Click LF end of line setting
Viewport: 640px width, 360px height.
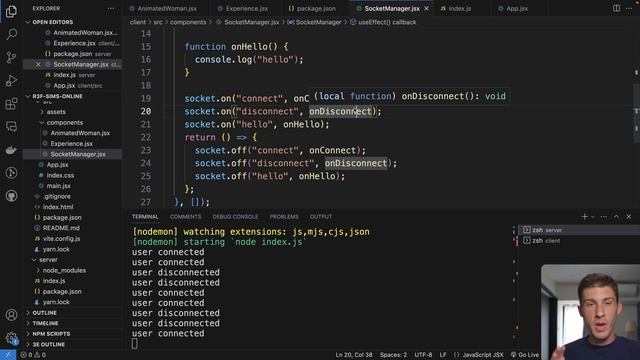(443, 355)
